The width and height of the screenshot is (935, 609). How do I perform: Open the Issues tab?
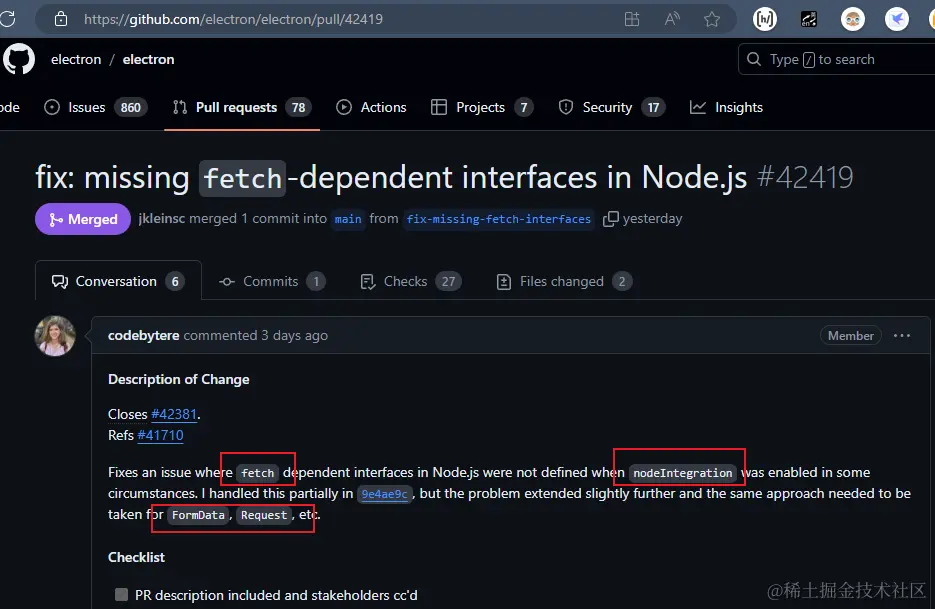pyautogui.click(x=96, y=107)
